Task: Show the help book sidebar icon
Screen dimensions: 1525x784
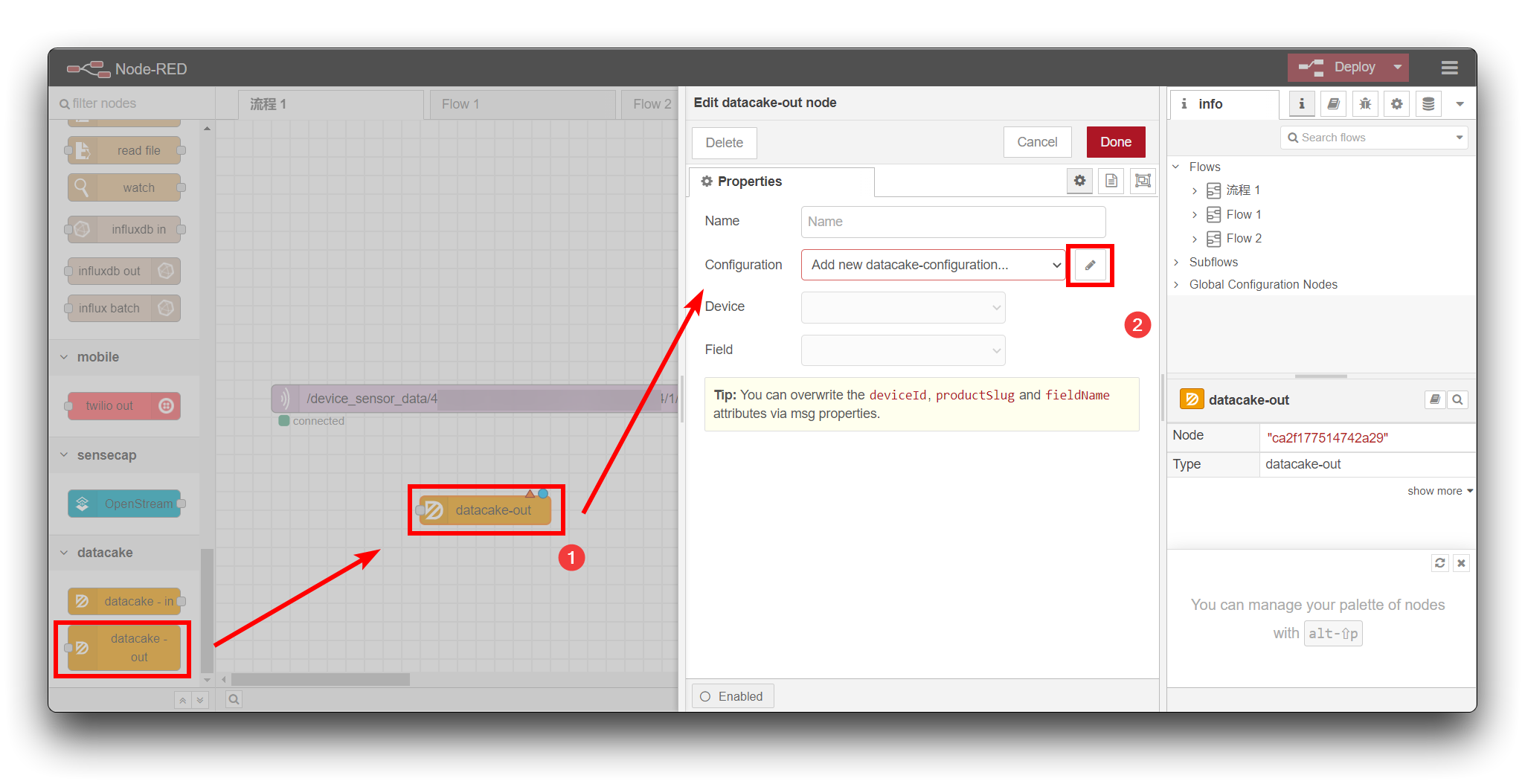Action: coord(1334,104)
